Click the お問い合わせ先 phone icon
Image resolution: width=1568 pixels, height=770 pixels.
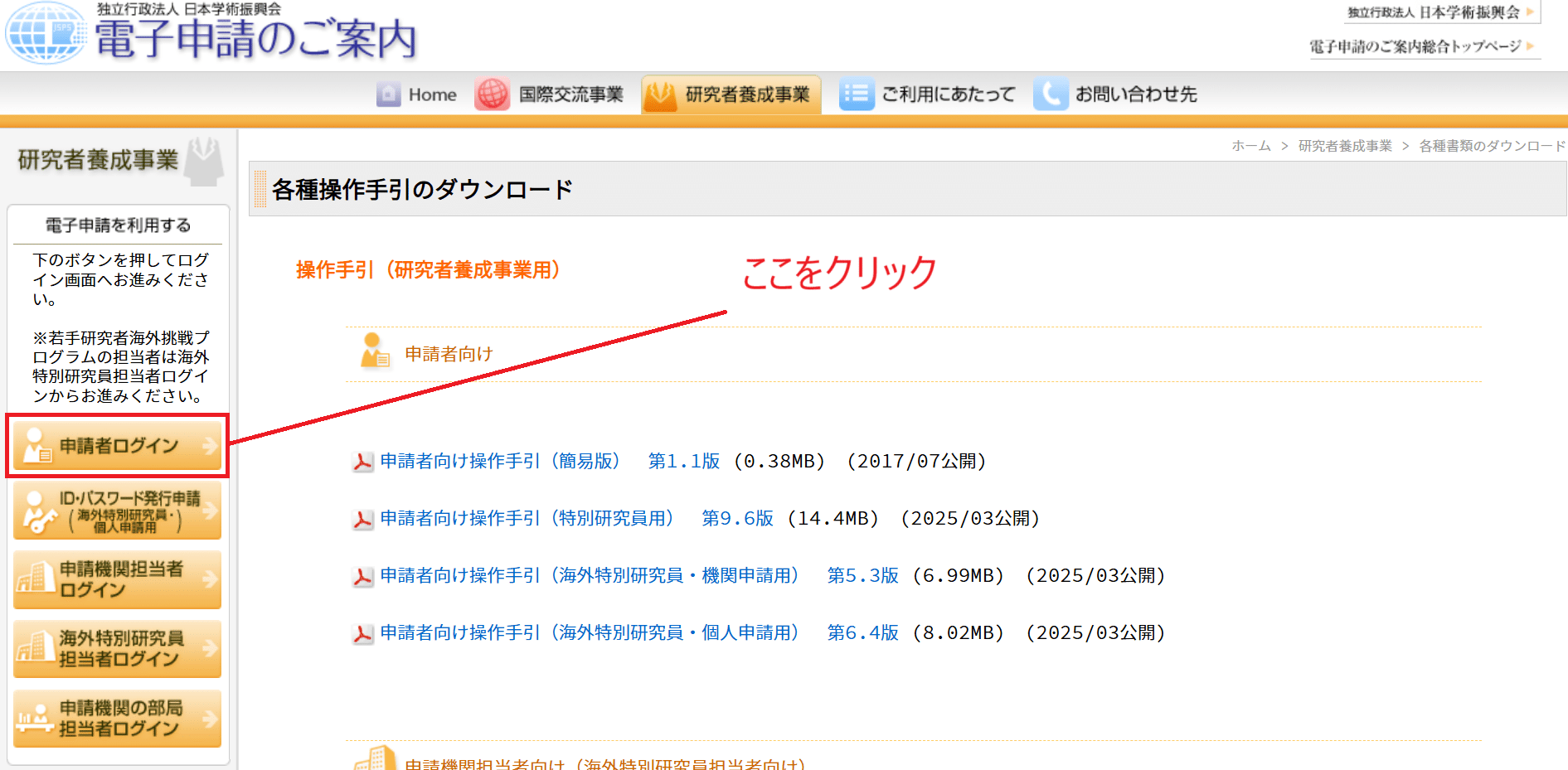point(1050,94)
